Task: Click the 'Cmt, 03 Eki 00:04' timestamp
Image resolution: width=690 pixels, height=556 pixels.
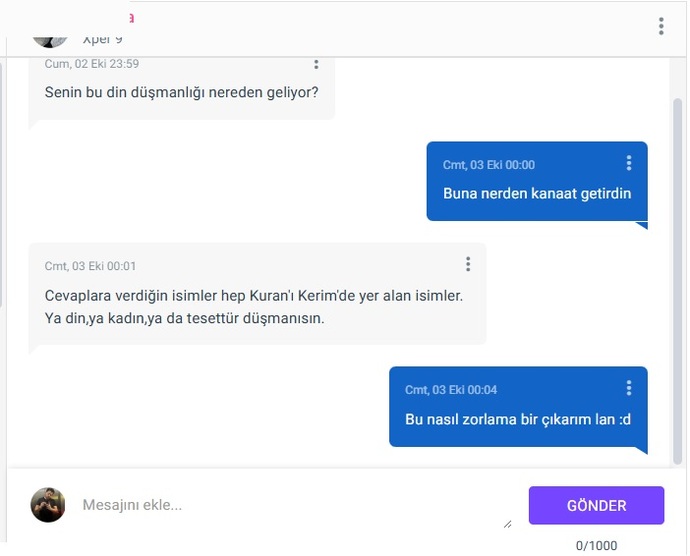Action: (451, 390)
